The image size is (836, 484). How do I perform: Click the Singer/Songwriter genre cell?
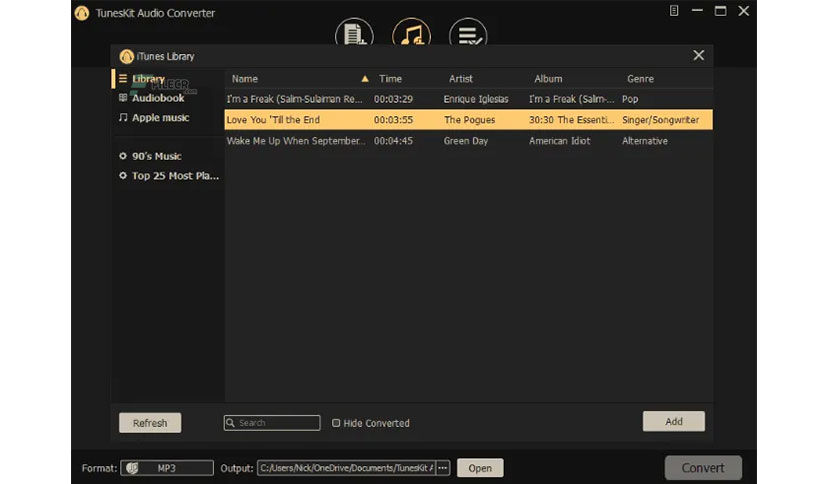(660, 120)
